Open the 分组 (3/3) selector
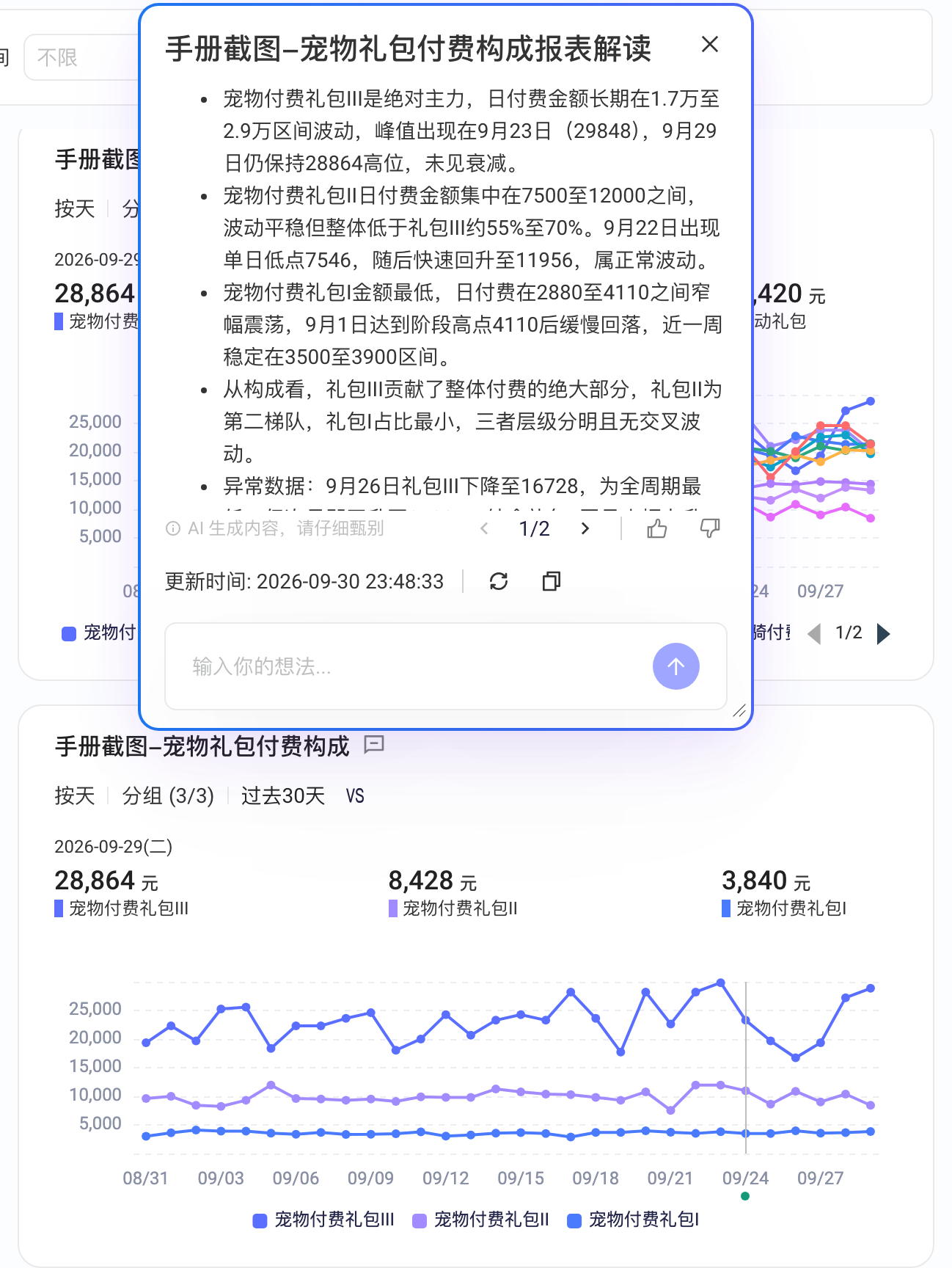This screenshot has height=1268, width=952. click(x=168, y=795)
